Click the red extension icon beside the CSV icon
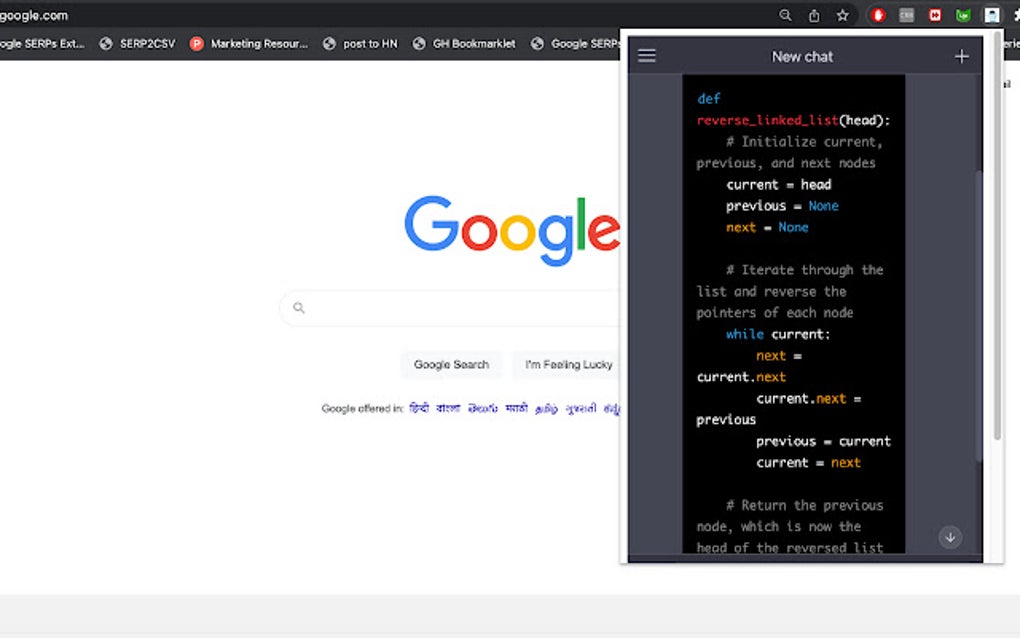Image resolution: width=1020 pixels, height=638 pixels. 935,15
